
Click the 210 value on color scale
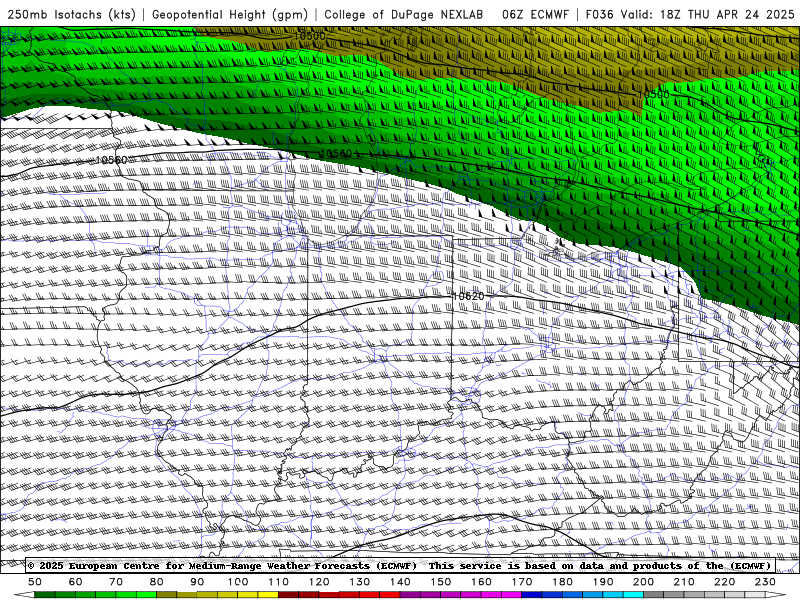(x=684, y=582)
